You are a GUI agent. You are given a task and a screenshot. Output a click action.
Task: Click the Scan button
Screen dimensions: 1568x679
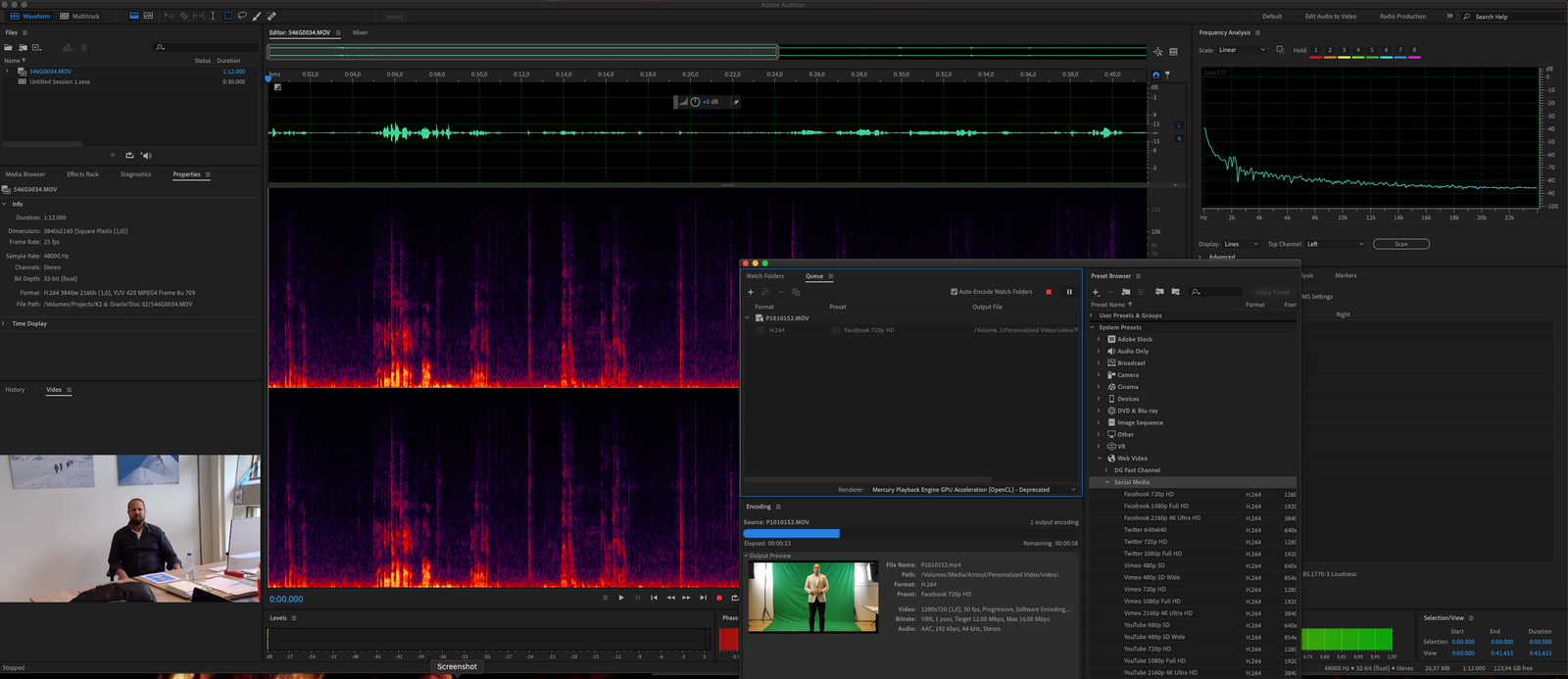pos(1400,244)
